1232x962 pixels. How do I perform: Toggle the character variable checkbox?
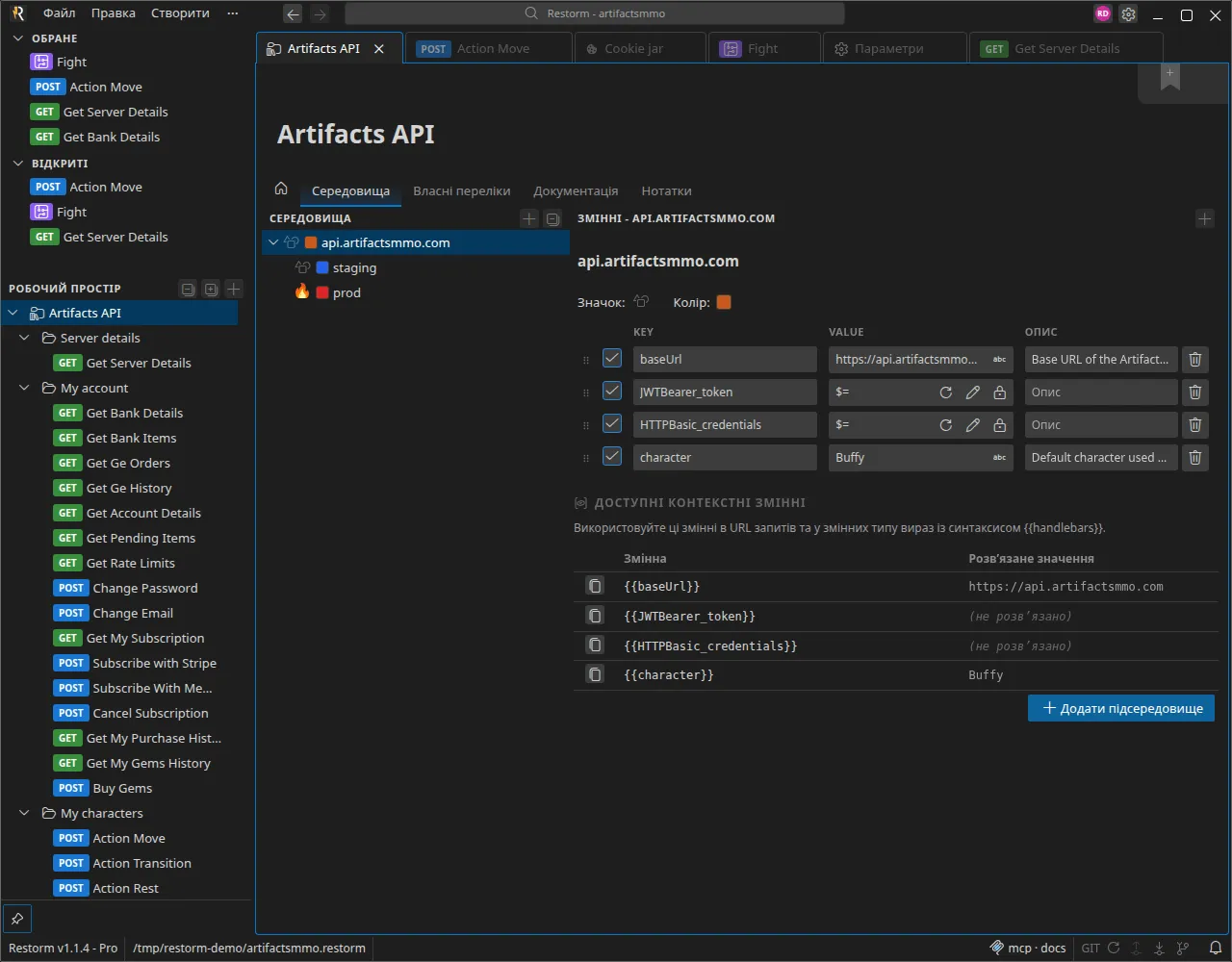pyautogui.click(x=612, y=456)
